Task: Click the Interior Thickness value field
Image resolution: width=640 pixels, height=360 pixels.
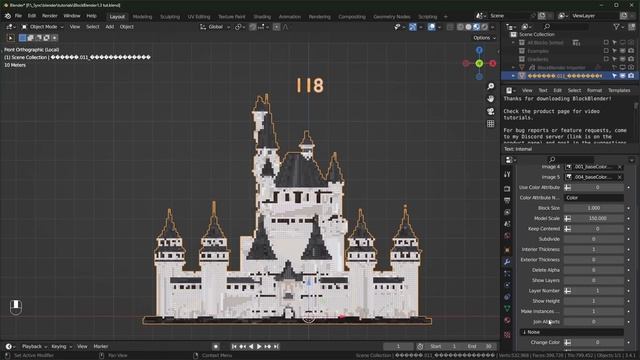Action: click(x=594, y=249)
